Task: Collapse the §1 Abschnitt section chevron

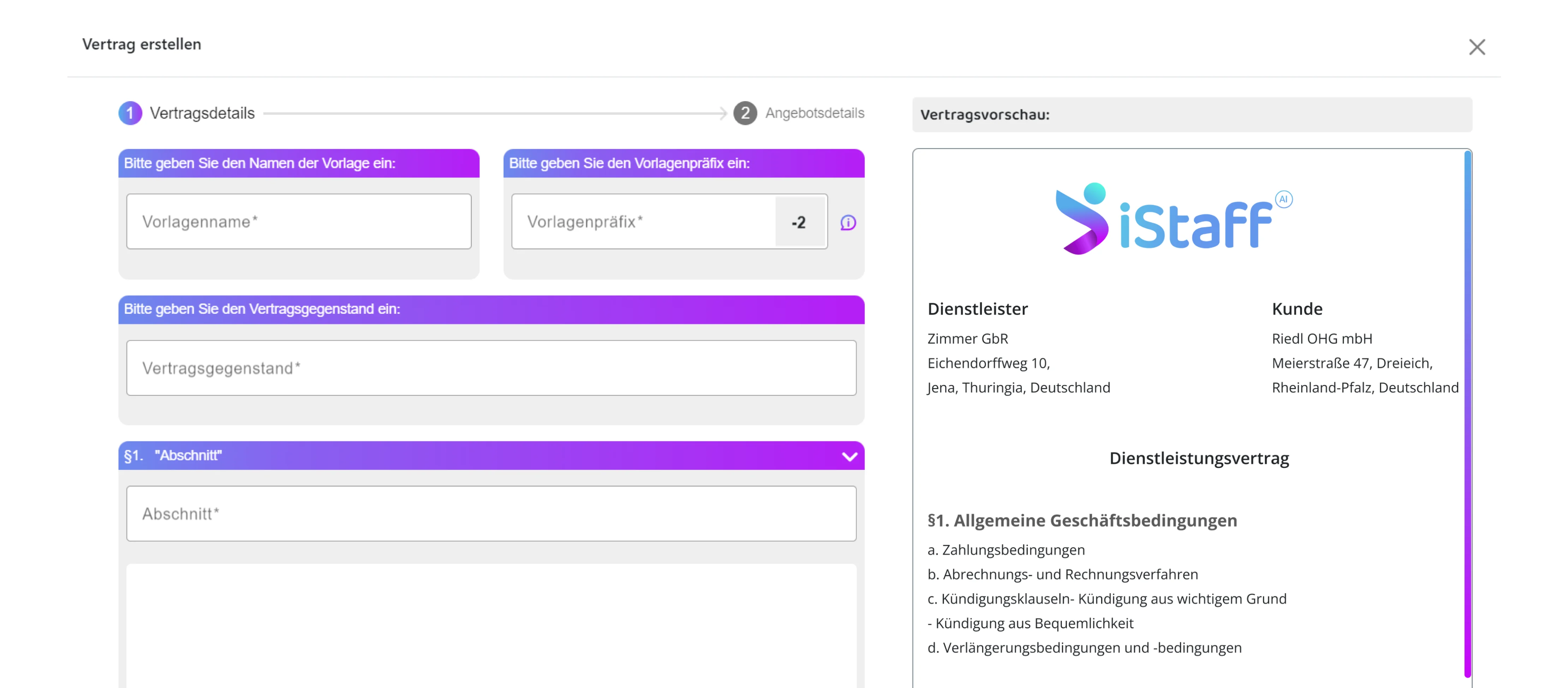Action: pos(849,456)
